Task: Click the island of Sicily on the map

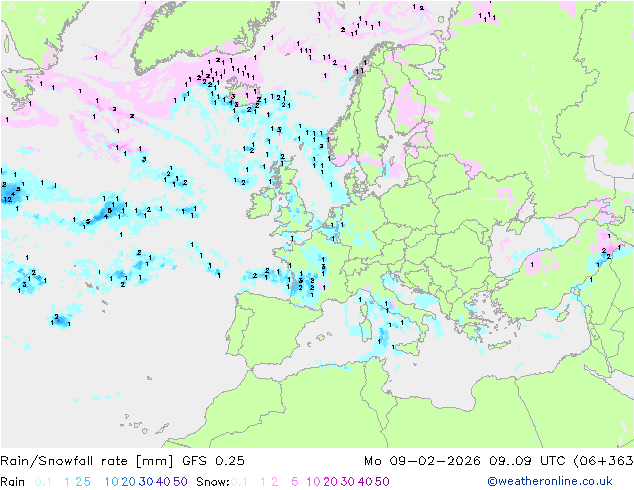Action: [x=408, y=347]
